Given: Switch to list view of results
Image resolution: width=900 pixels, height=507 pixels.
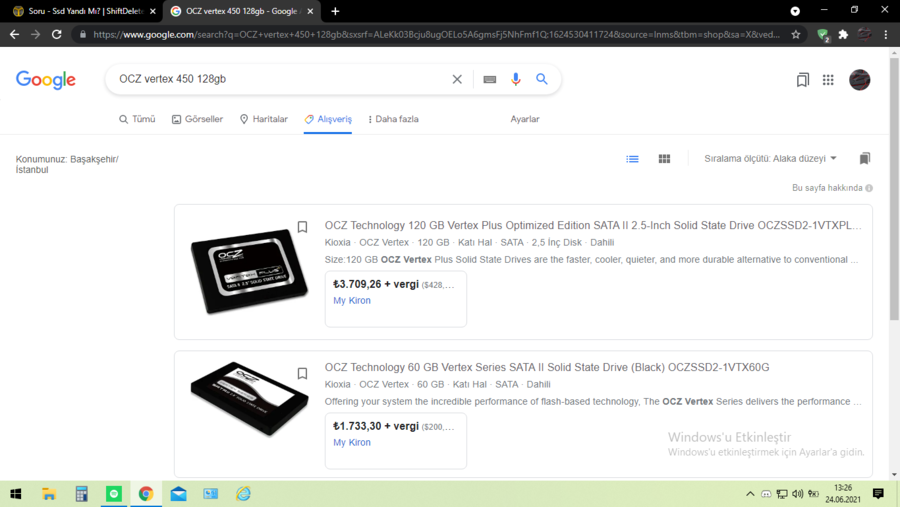Looking at the screenshot, I should pyautogui.click(x=632, y=159).
